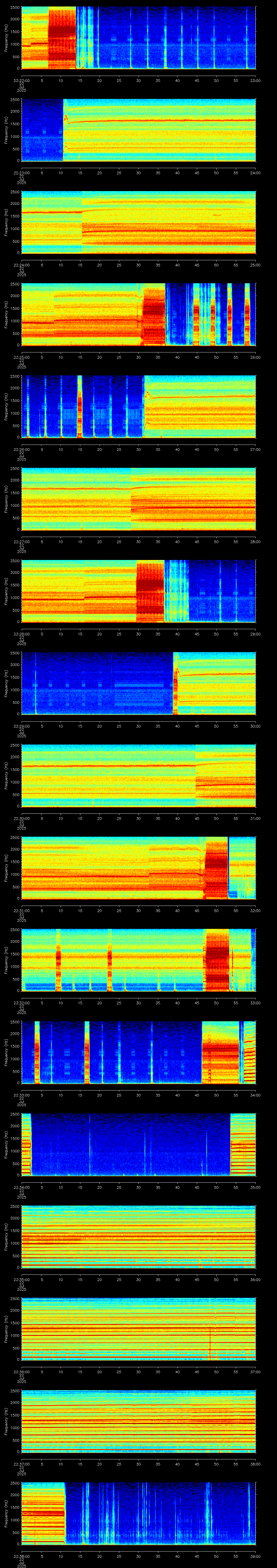Open the spectrogram panel beginning at 22:27:00

tap(138, 499)
